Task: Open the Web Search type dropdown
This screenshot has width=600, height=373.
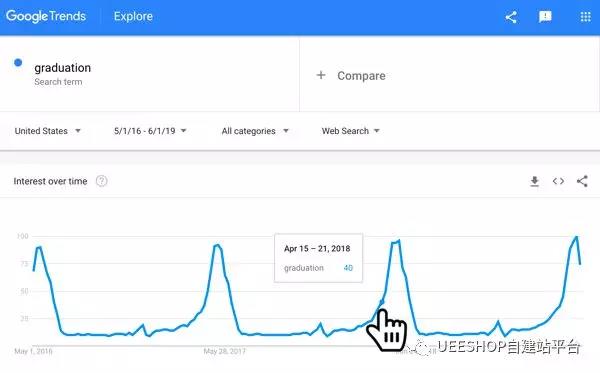Action: click(x=351, y=131)
